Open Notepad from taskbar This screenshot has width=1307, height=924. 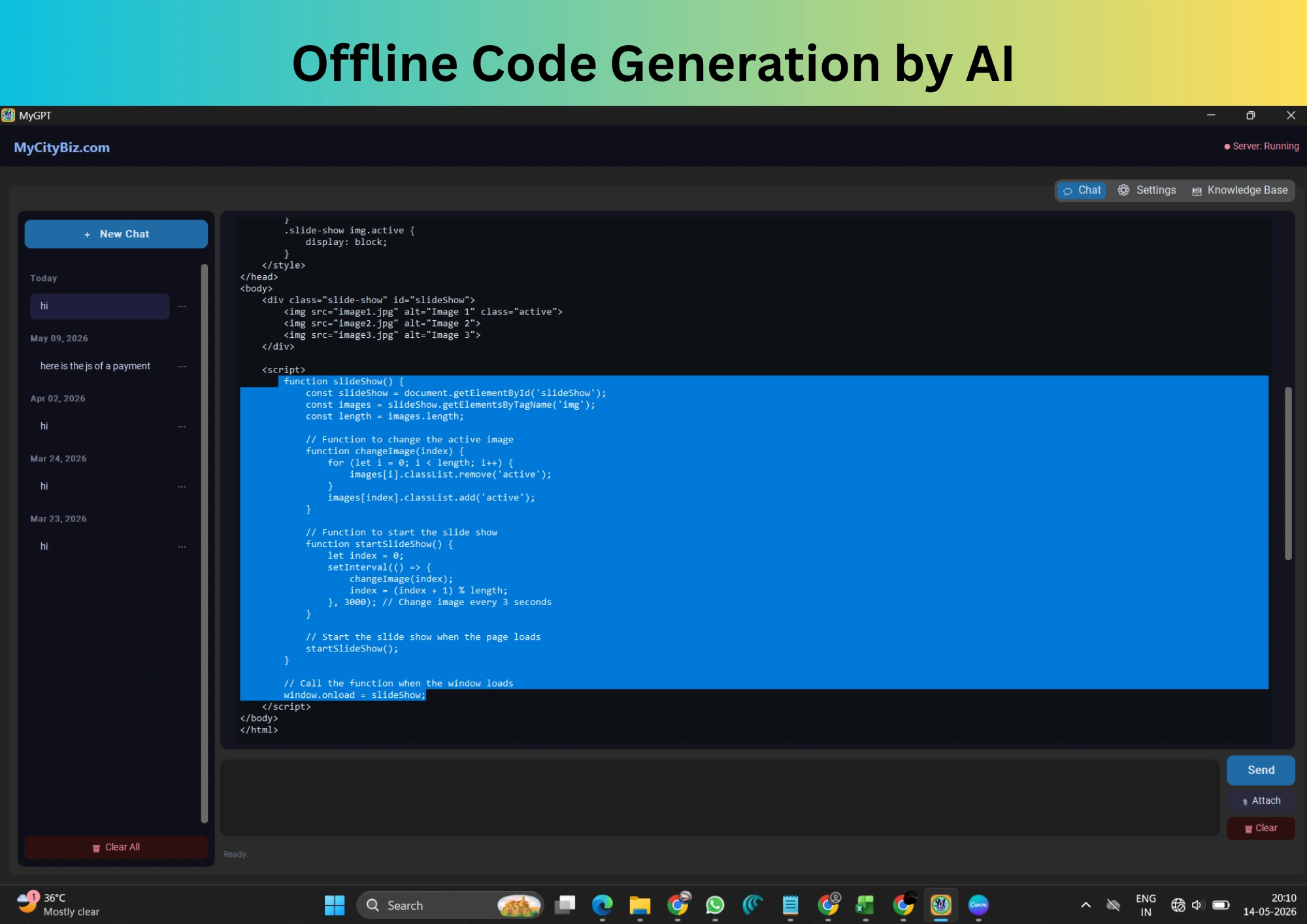790,905
